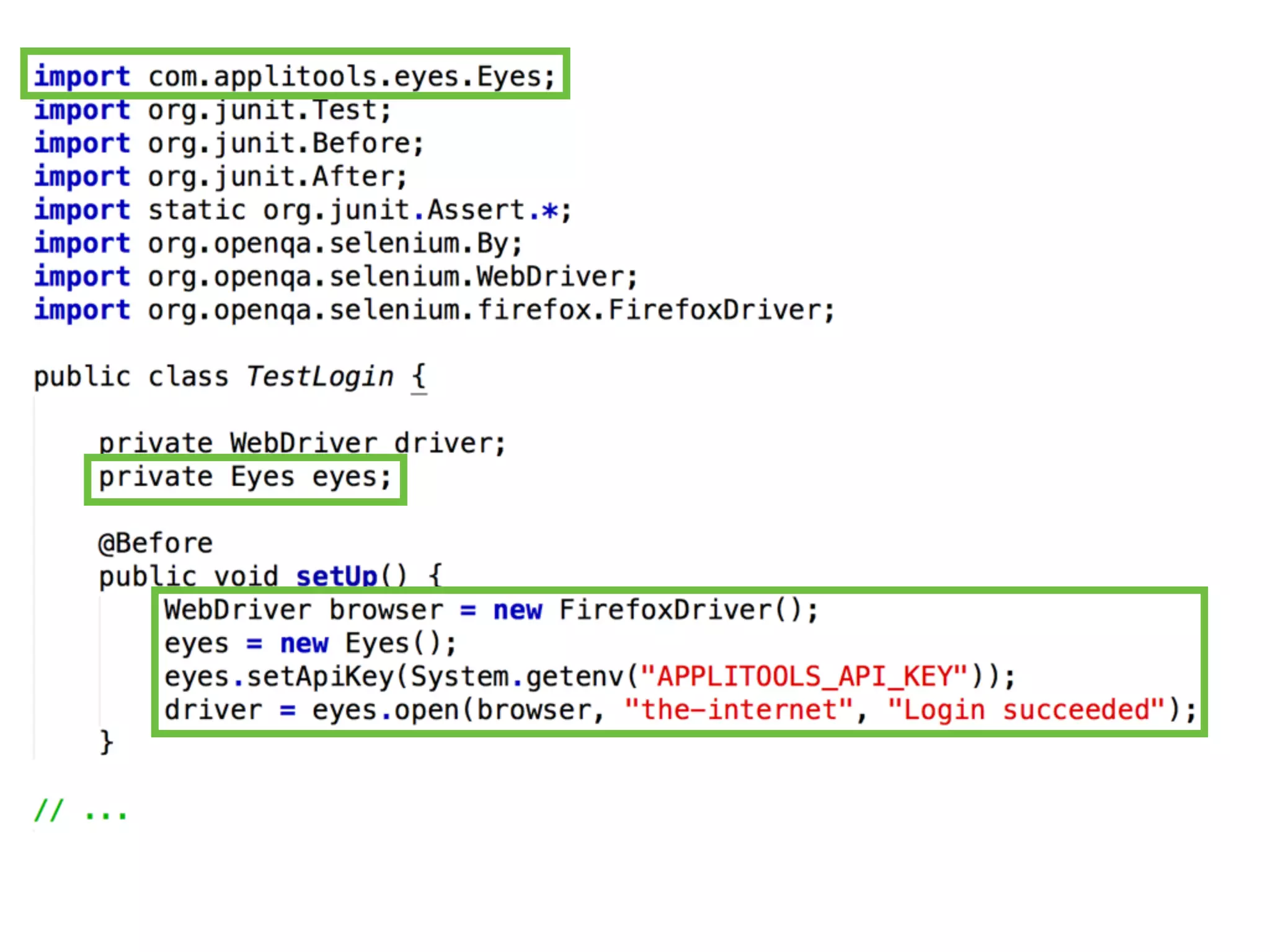This screenshot has height=952, width=1270.
Task: Click the static Assert import line
Action: click(303, 210)
